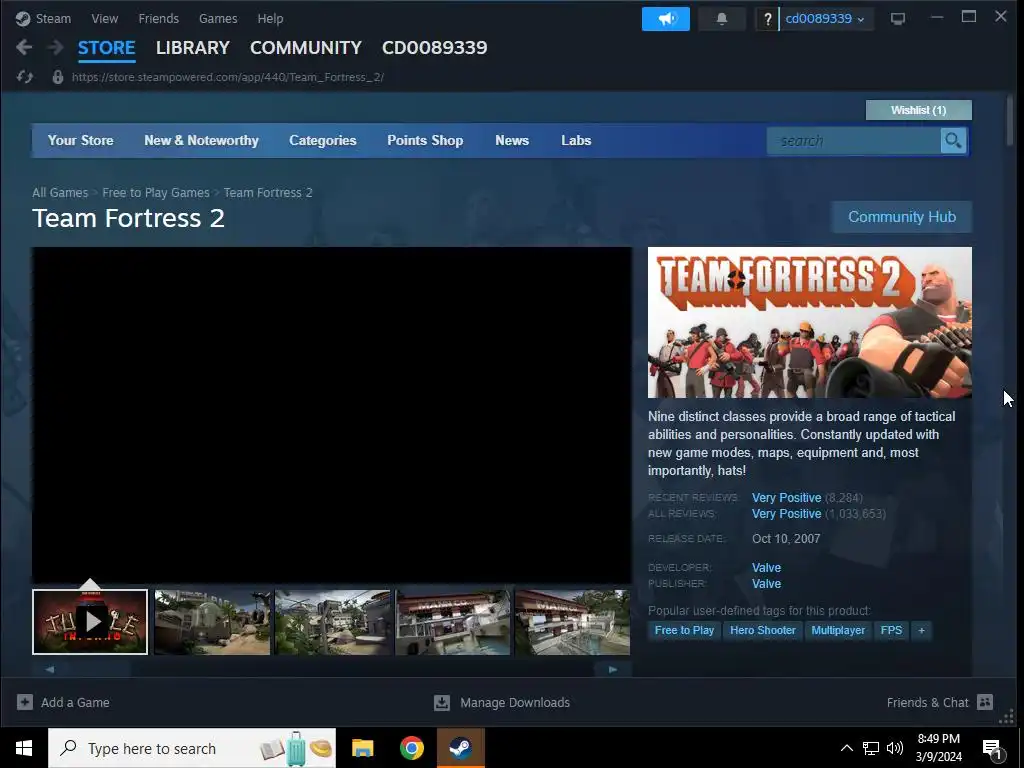The width and height of the screenshot is (1024, 768).
Task: Select the second map screenshot thumbnail
Action: click(332, 622)
